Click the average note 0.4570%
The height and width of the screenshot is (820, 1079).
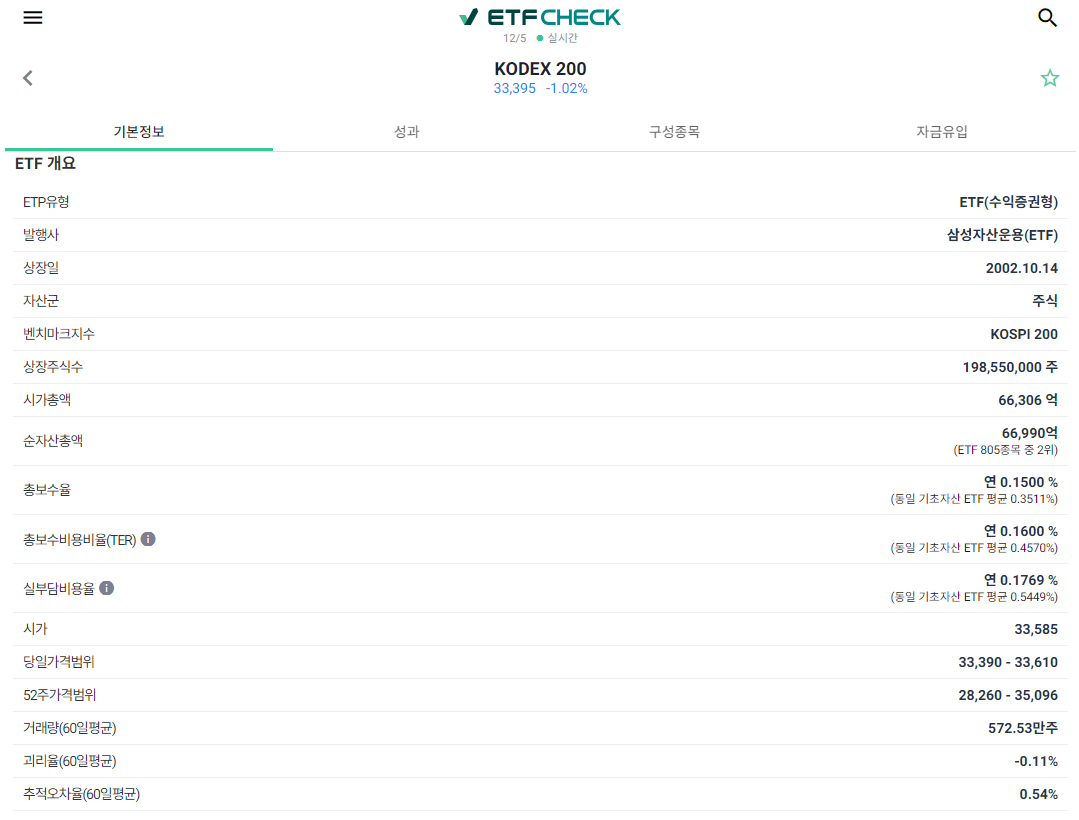[x=973, y=548]
